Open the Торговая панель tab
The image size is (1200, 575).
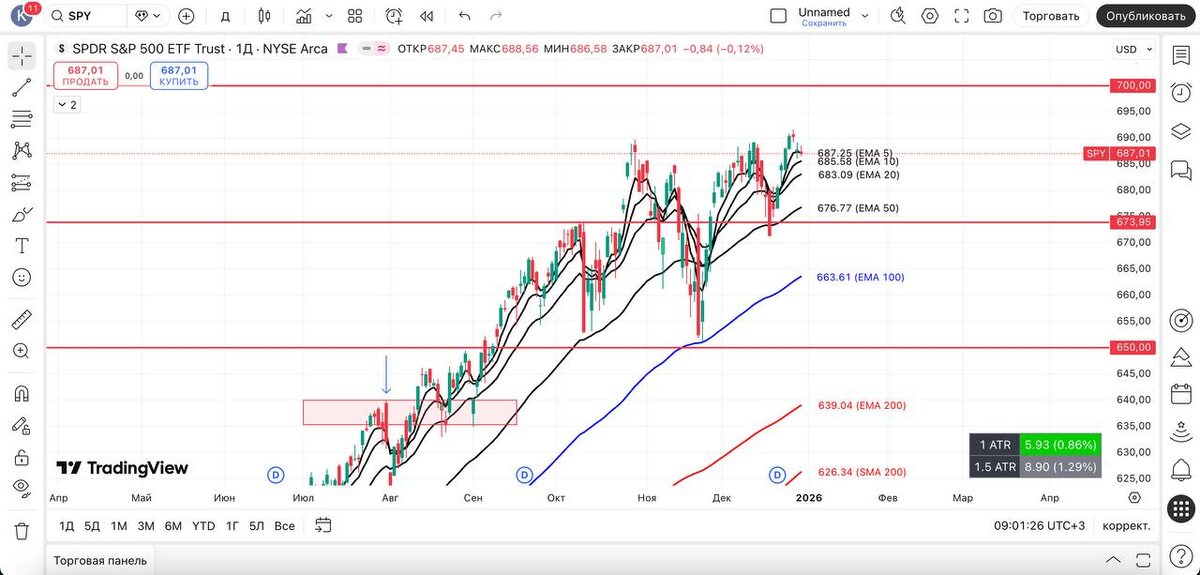[x=100, y=560]
